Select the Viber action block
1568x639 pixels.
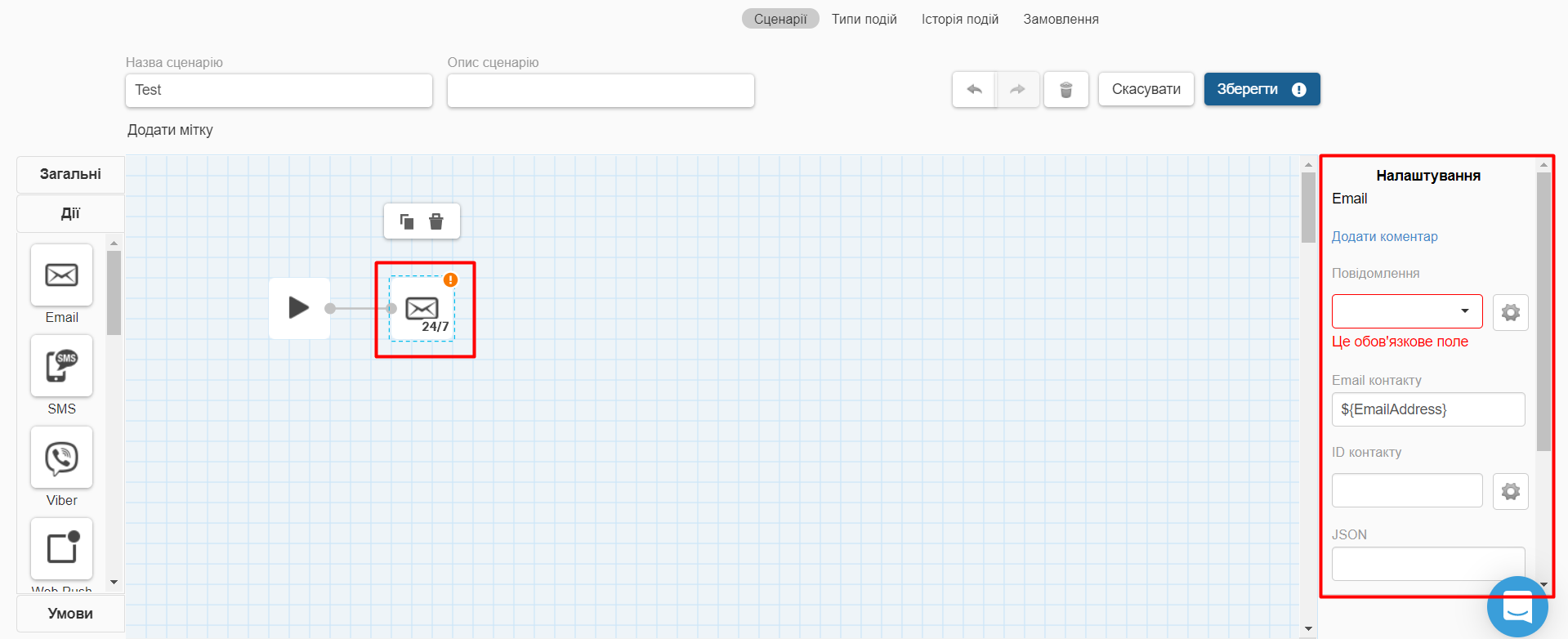pyautogui.click(x=61, y=458)
